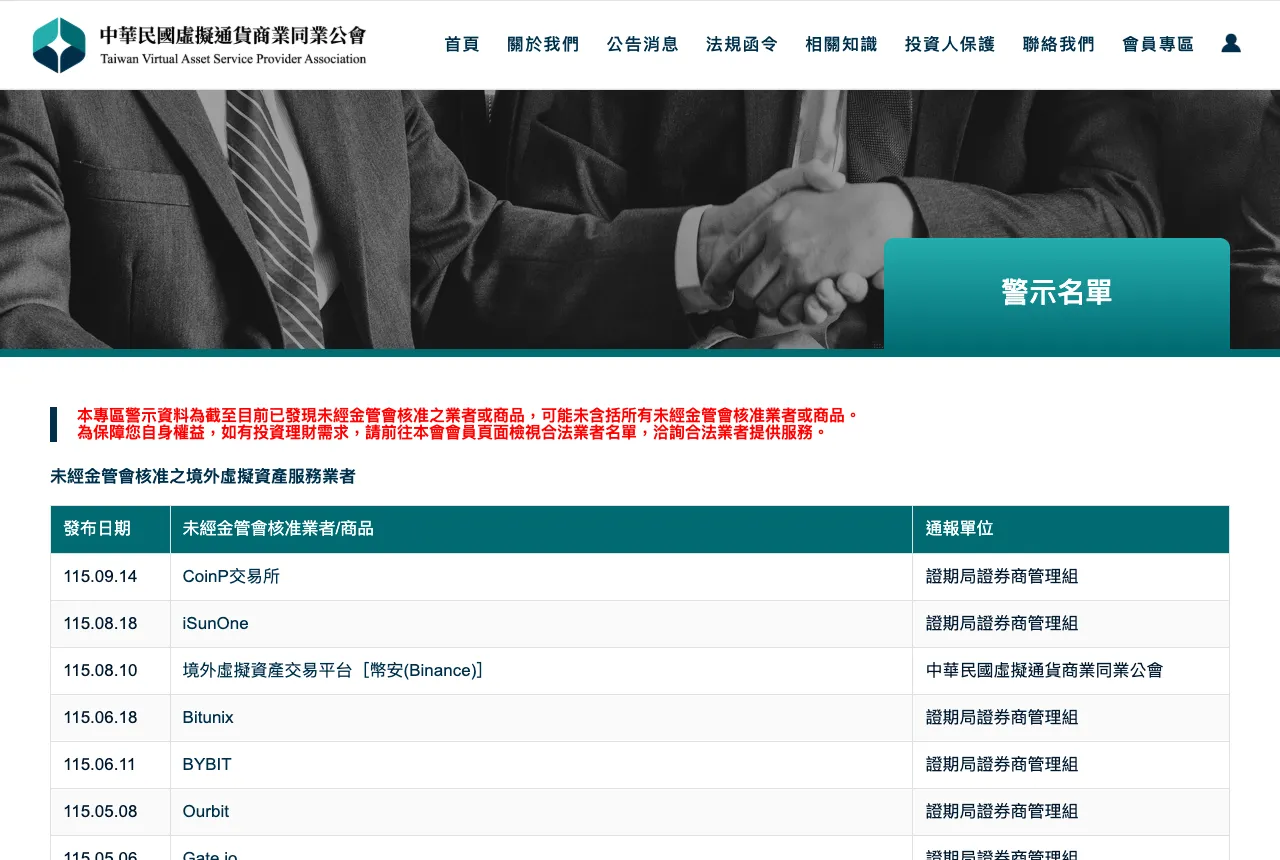
Task: Click the 警示名單 banner tab
Action: [x=1057, y=293]
